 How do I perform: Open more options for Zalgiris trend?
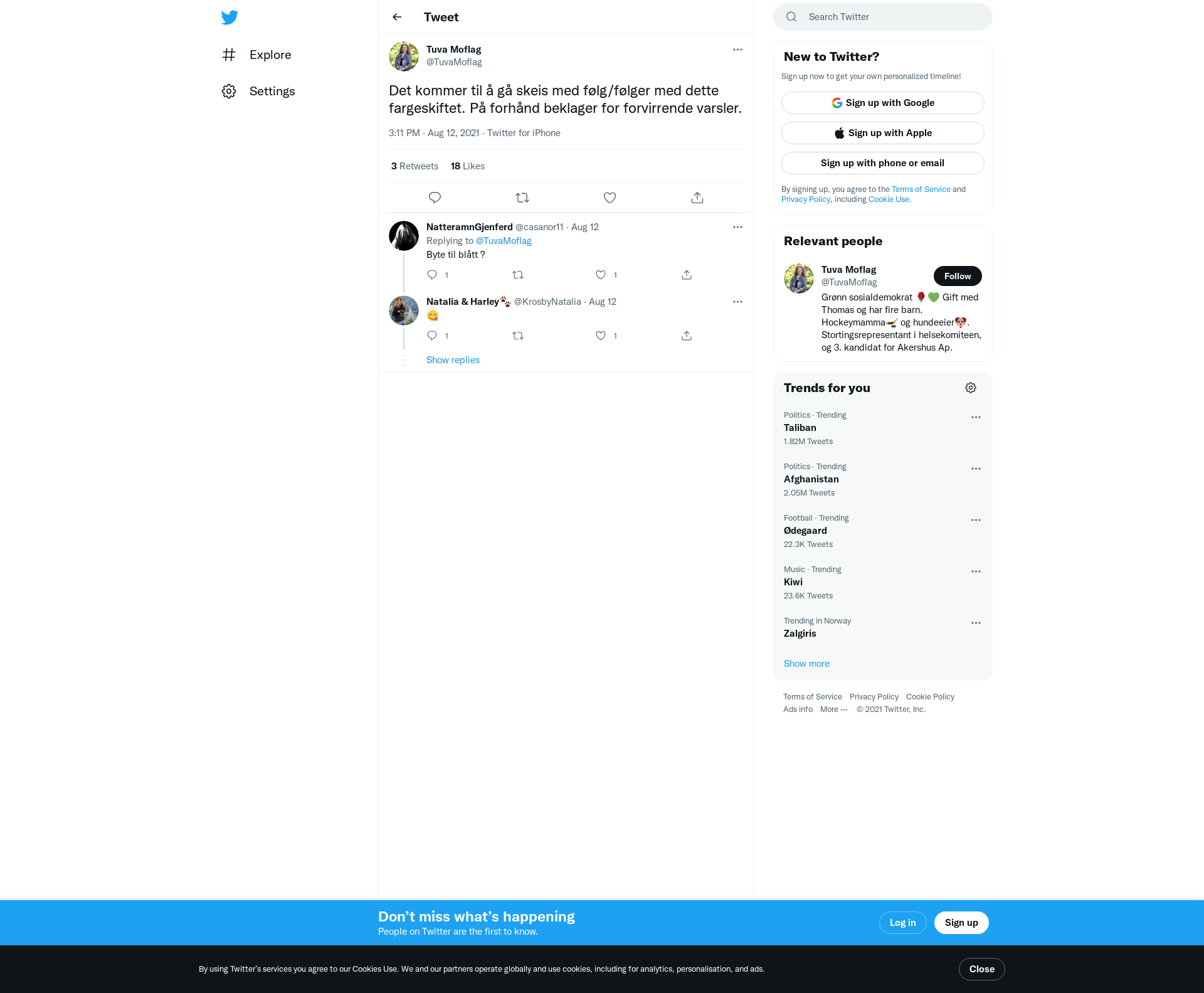(x=976, y=623)
